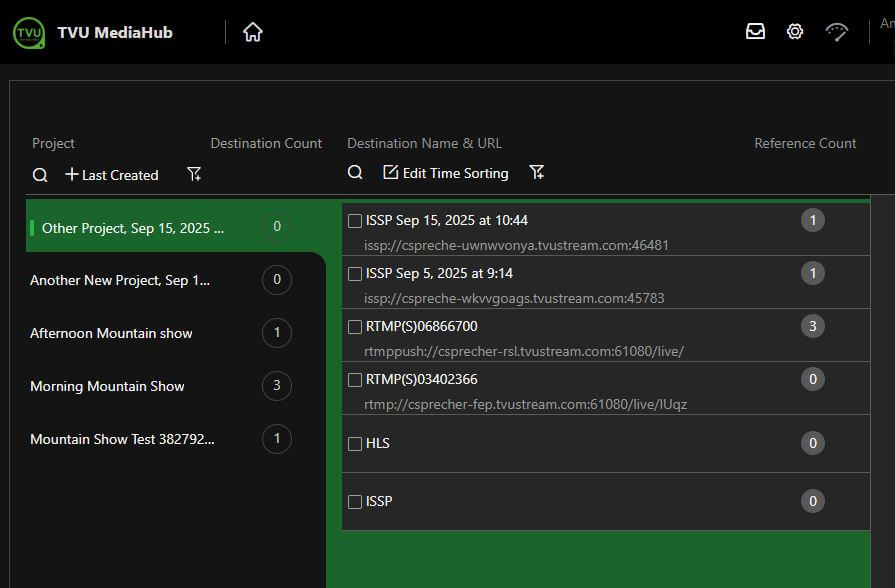Enable the HLS destination checkbox

(x=355, y=444)
